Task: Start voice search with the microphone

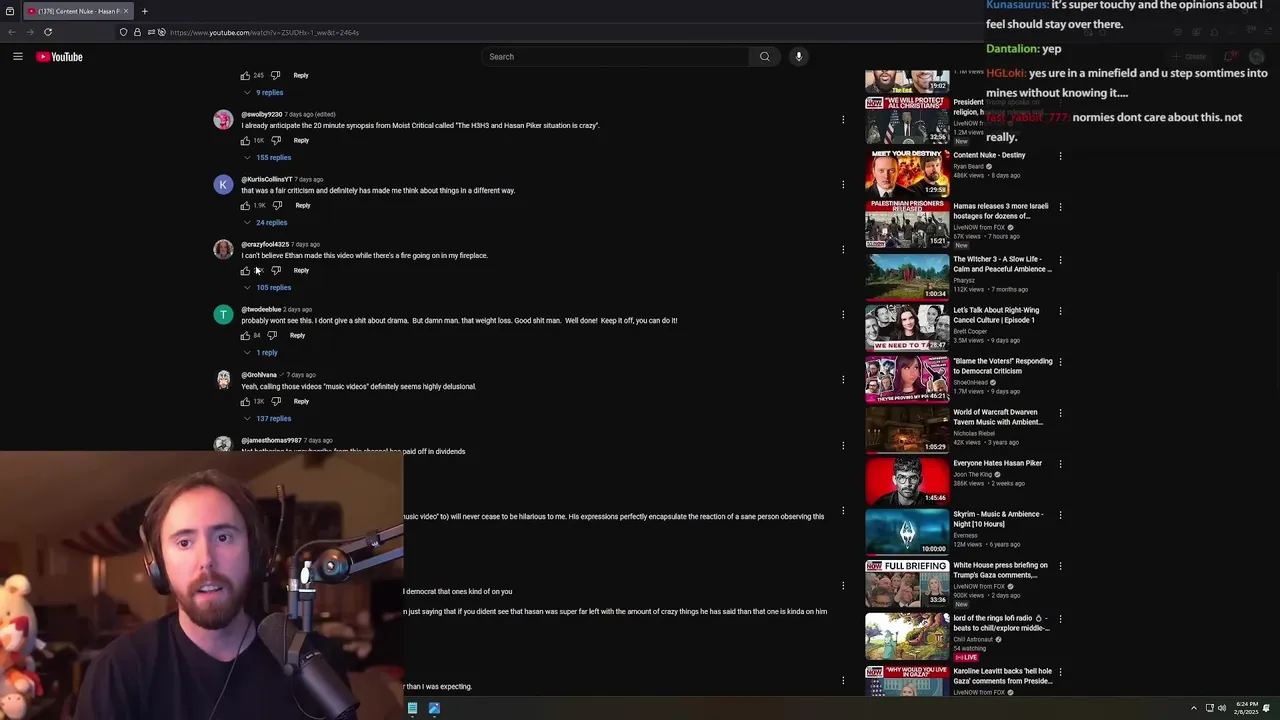Action: (798, 57)
